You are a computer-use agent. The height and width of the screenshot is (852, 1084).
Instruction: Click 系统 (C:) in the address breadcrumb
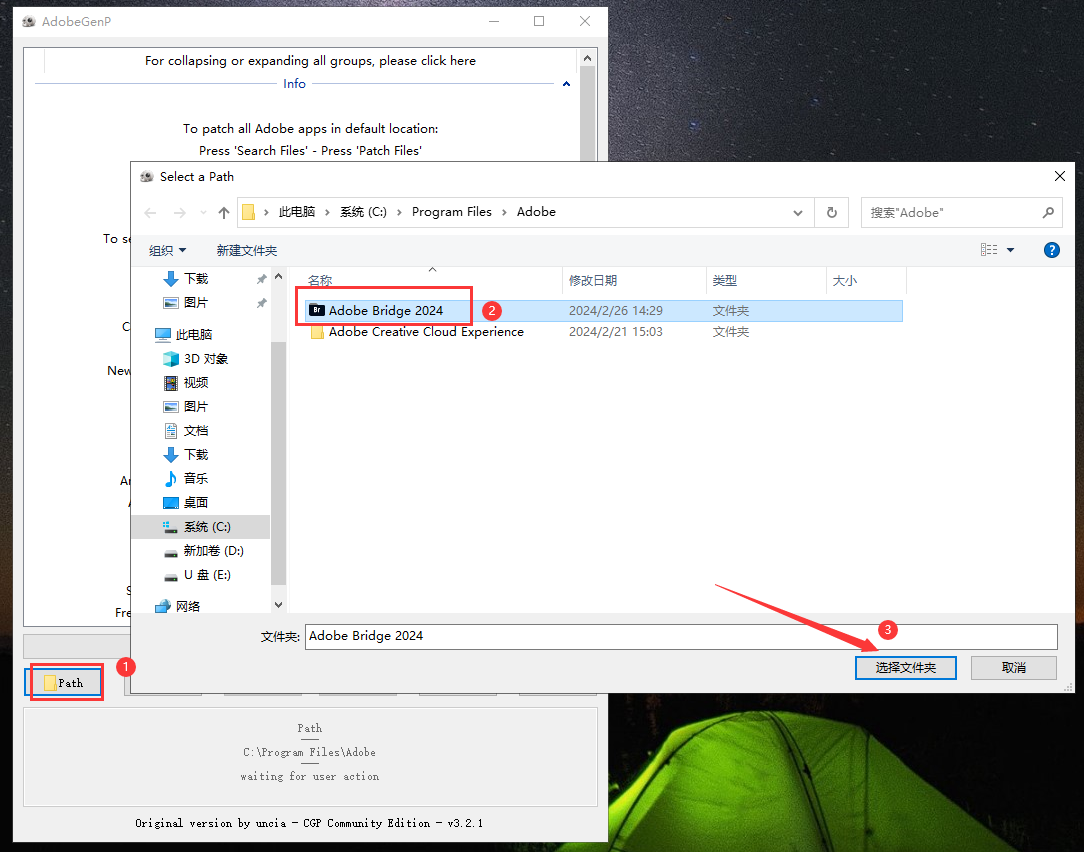tap(363, 212)
